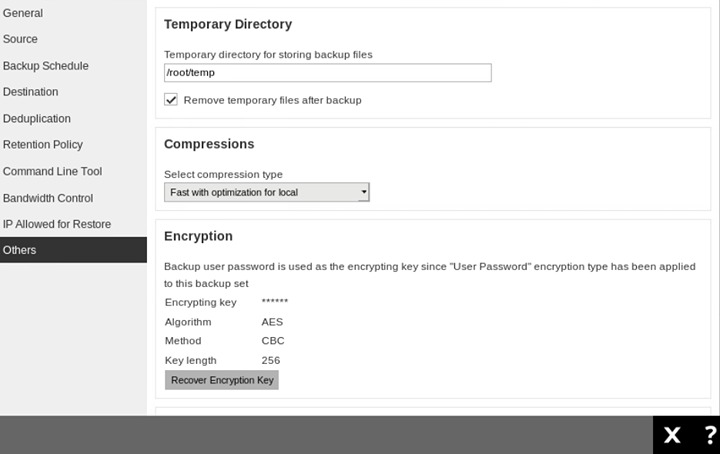Image resolution: width=720 pixels, height=454 pixels.
Task: Select IP Allowed for Restore
Action: [57, 224]
